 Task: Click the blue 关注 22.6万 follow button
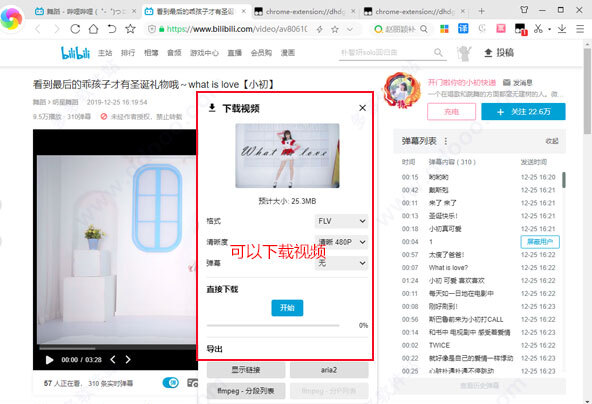click(523, 112)
